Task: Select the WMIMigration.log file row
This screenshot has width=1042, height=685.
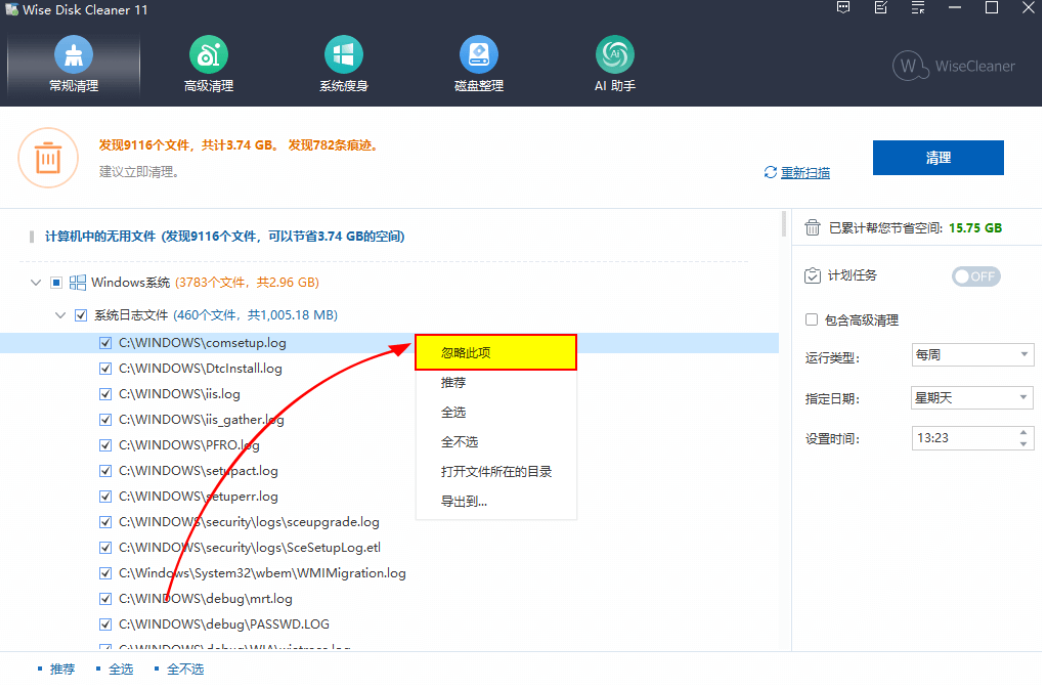Action: click(x=389, y=573)
